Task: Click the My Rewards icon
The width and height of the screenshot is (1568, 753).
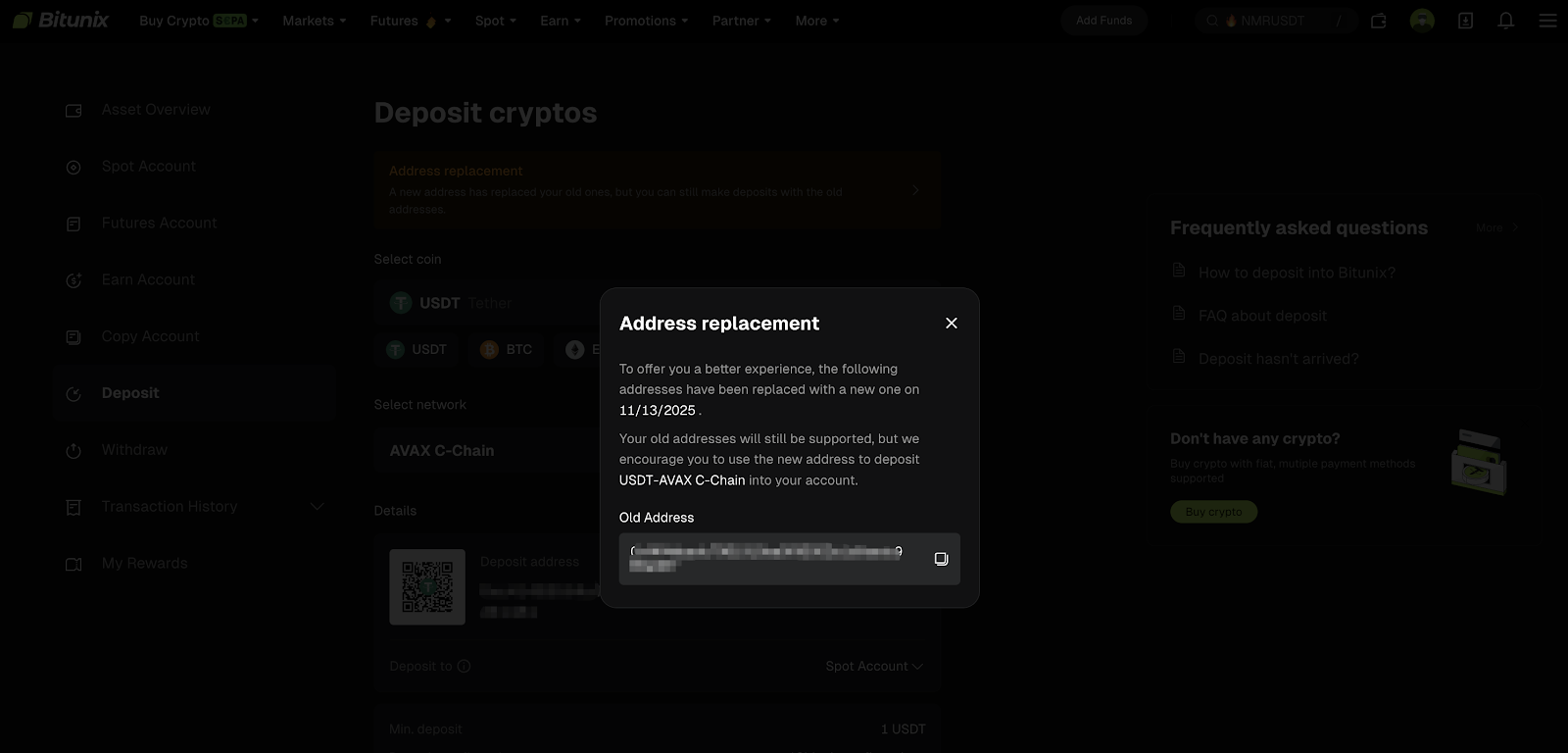Action: pos(73,564)
